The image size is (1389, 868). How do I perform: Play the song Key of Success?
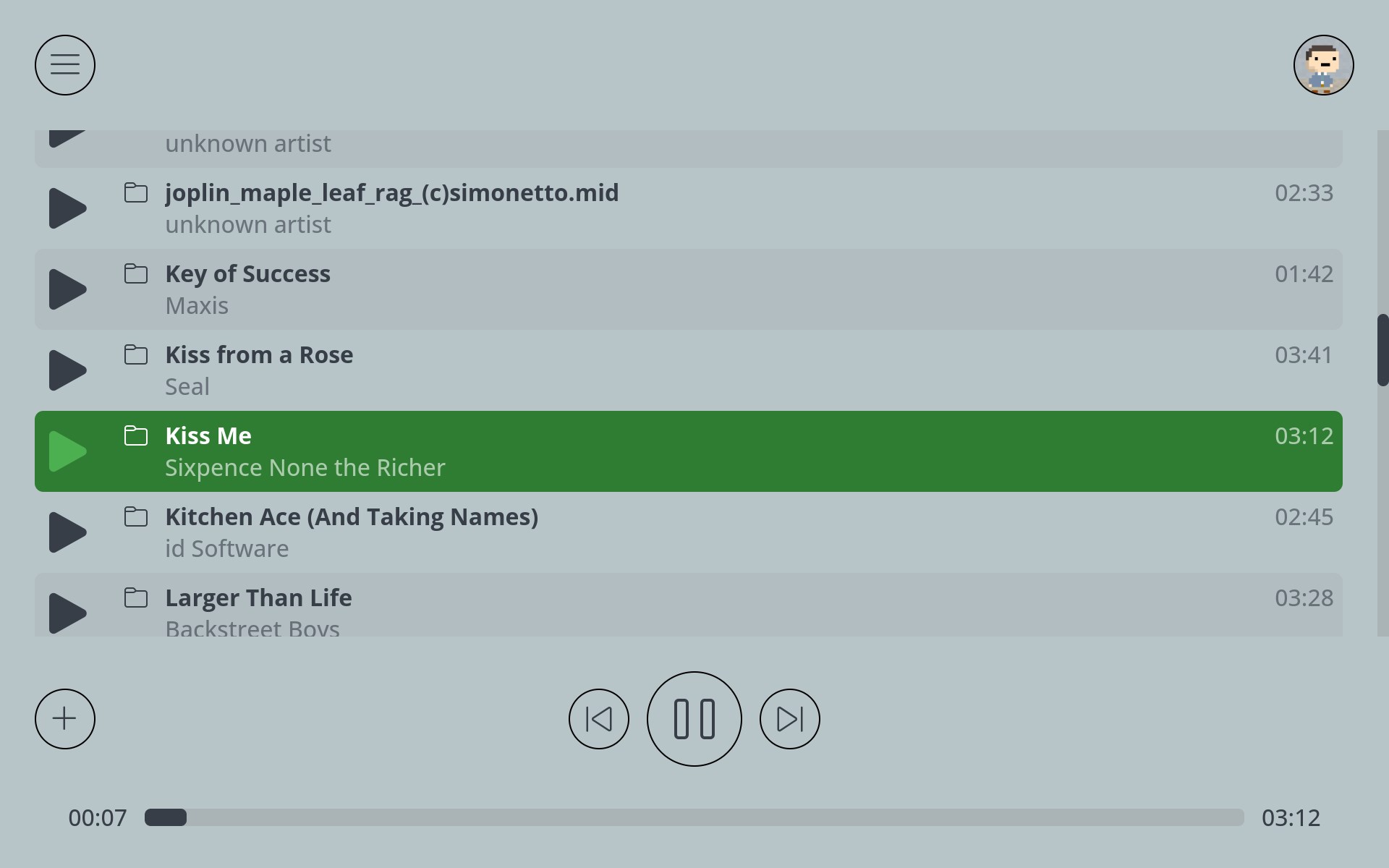(x=67, y=289)
